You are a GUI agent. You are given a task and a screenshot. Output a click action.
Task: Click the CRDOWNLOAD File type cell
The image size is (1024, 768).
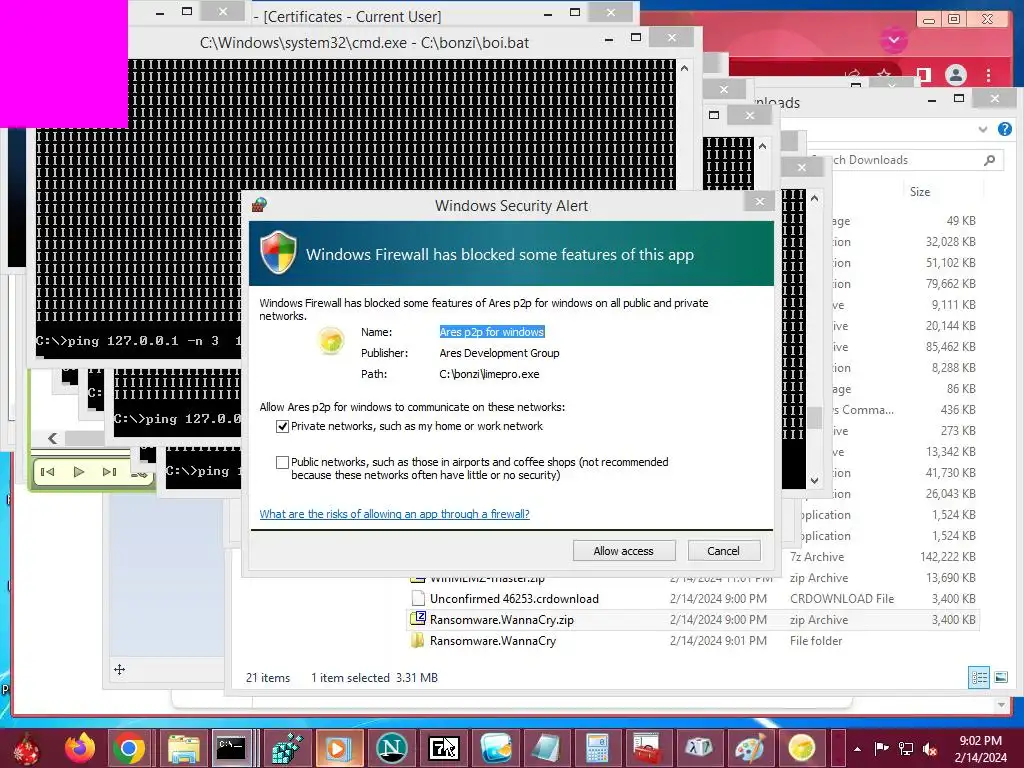pos(842,598)
